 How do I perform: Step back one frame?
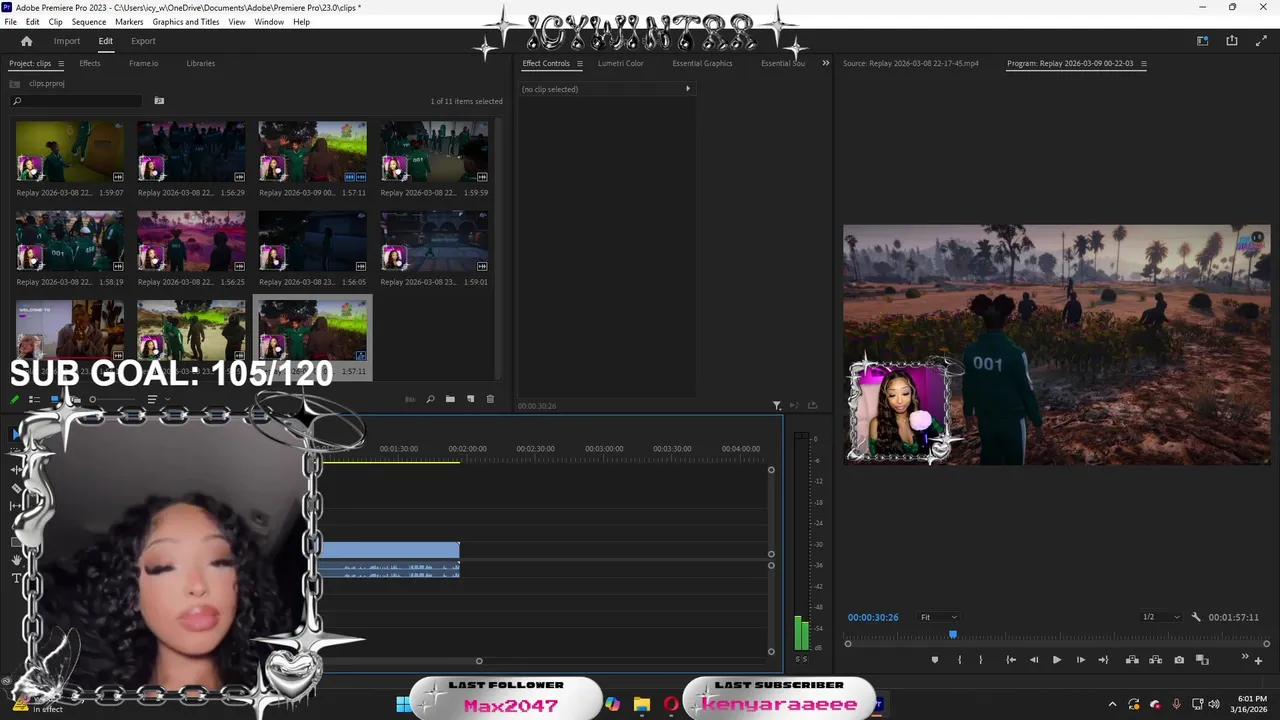(x=1034, y=660)
